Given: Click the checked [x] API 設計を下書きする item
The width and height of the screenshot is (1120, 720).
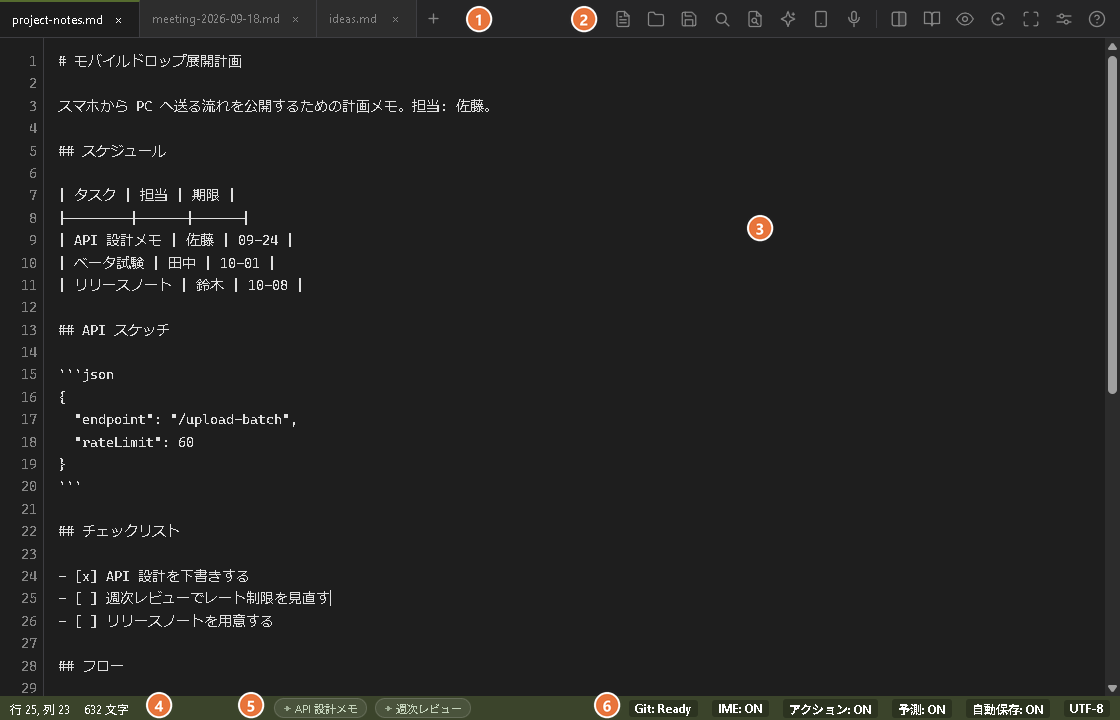Looking at the screenshot, I should [x=154, y=576].
